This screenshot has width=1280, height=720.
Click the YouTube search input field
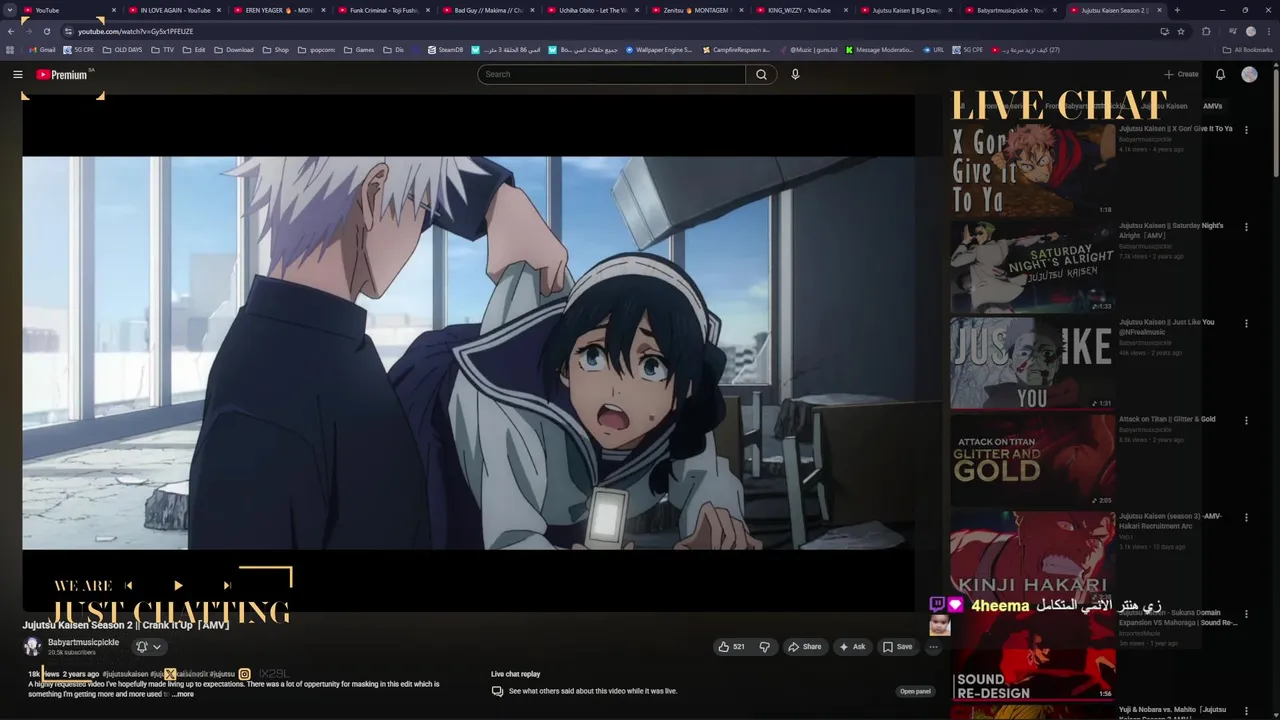pyautogui.click(x=612, y=74)
